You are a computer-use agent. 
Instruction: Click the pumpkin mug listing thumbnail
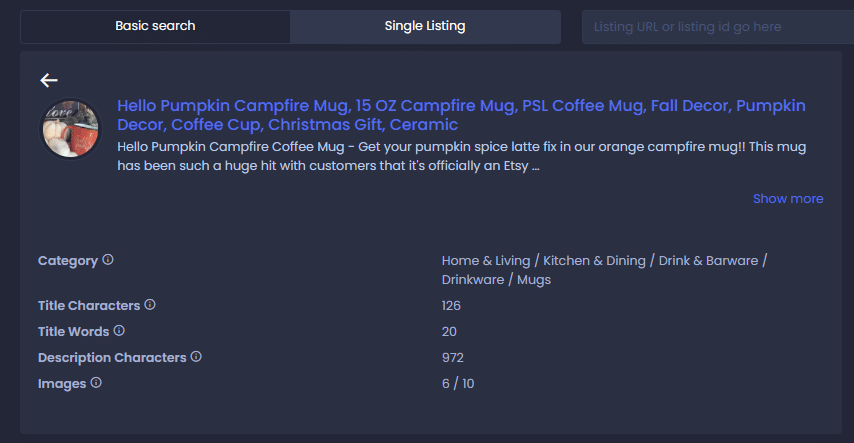[x=71, y=129]
